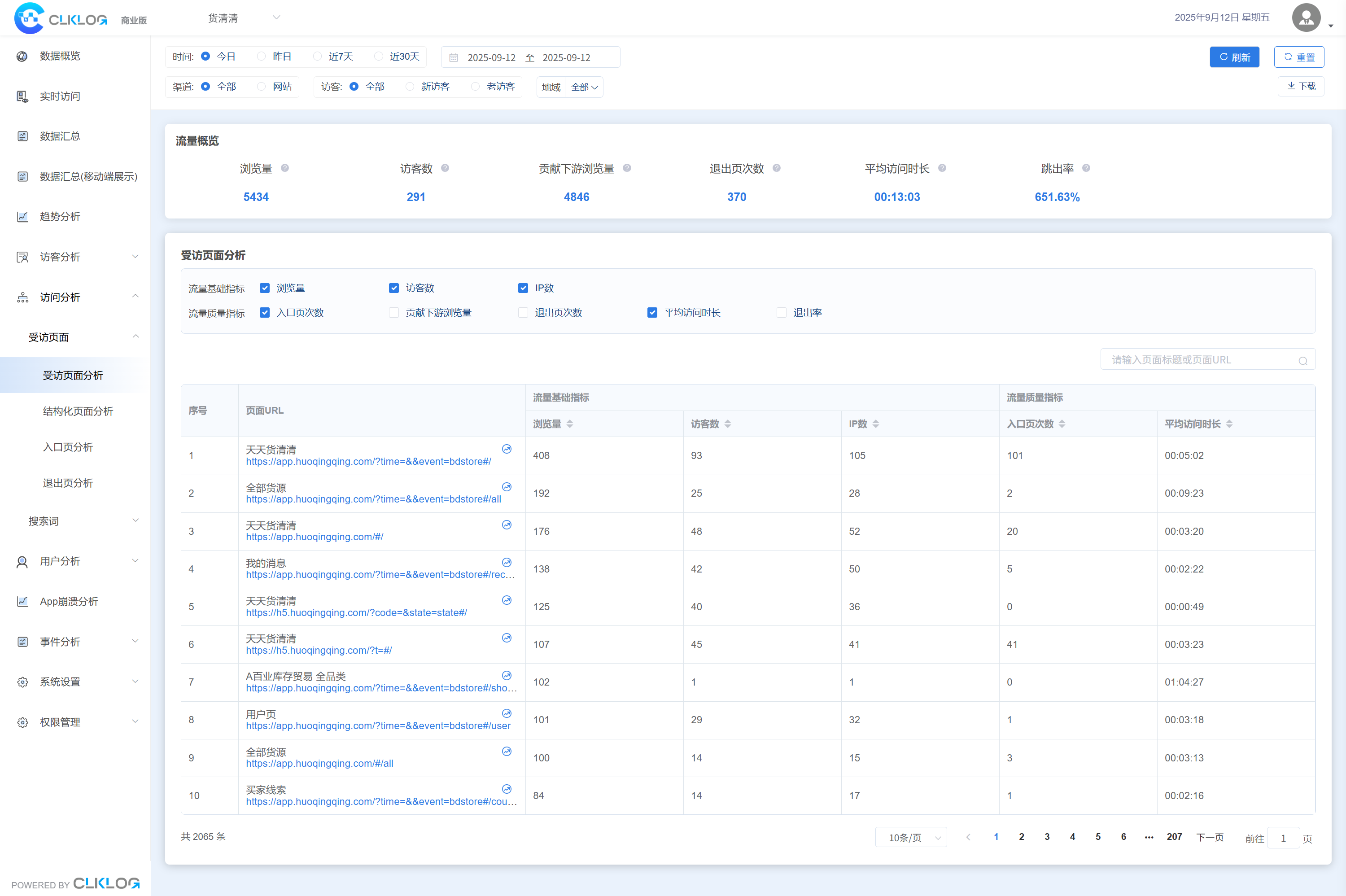Click the help icon next to 浏览量

coord(284,168)
